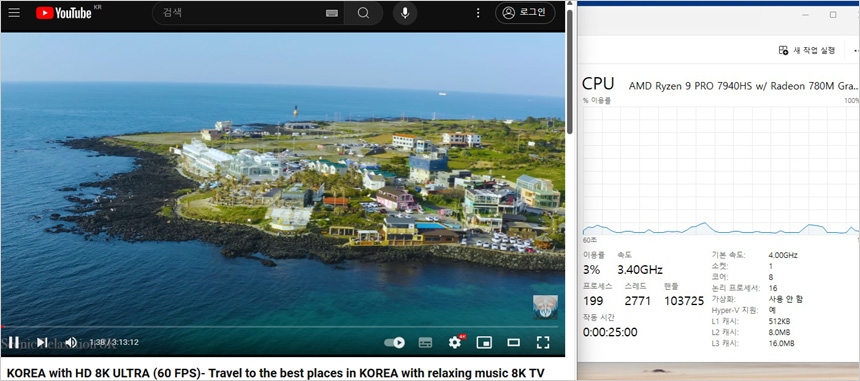The image size is (860, 381).
Task: Enter full screen mode
Action: pos(542,343)
